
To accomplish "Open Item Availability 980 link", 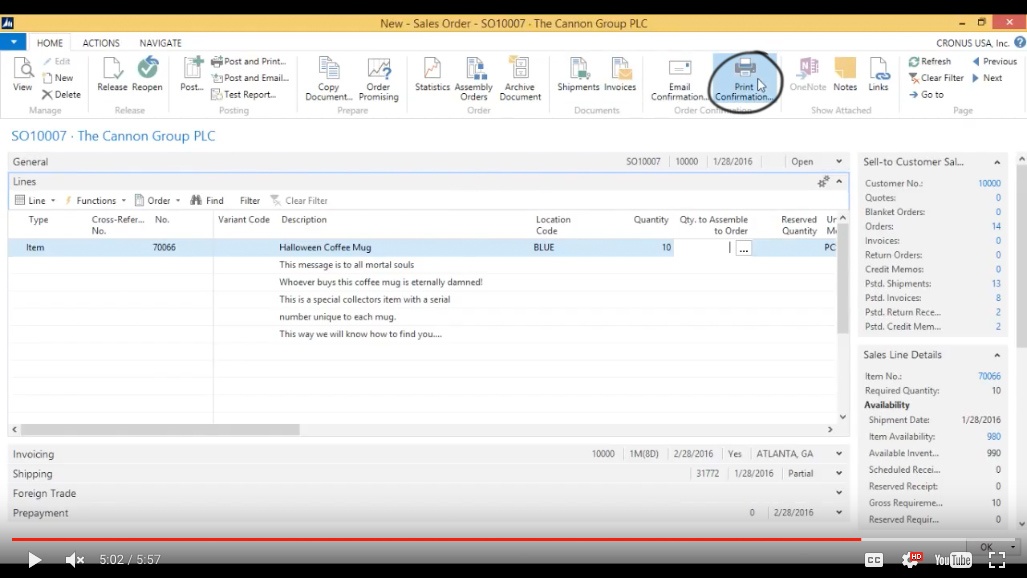I will pos(994,436).
